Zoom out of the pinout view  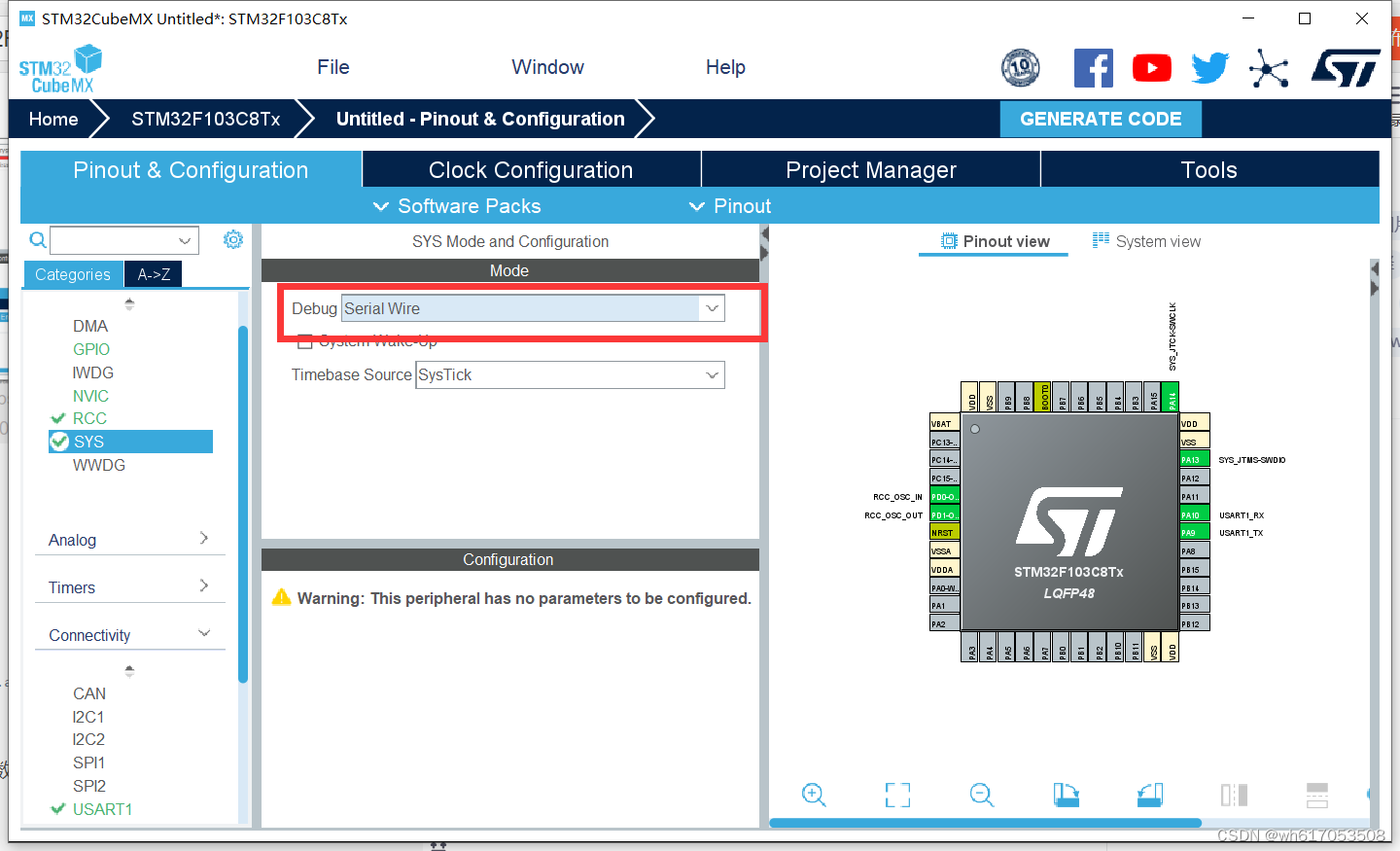click(x=982, y=795)
